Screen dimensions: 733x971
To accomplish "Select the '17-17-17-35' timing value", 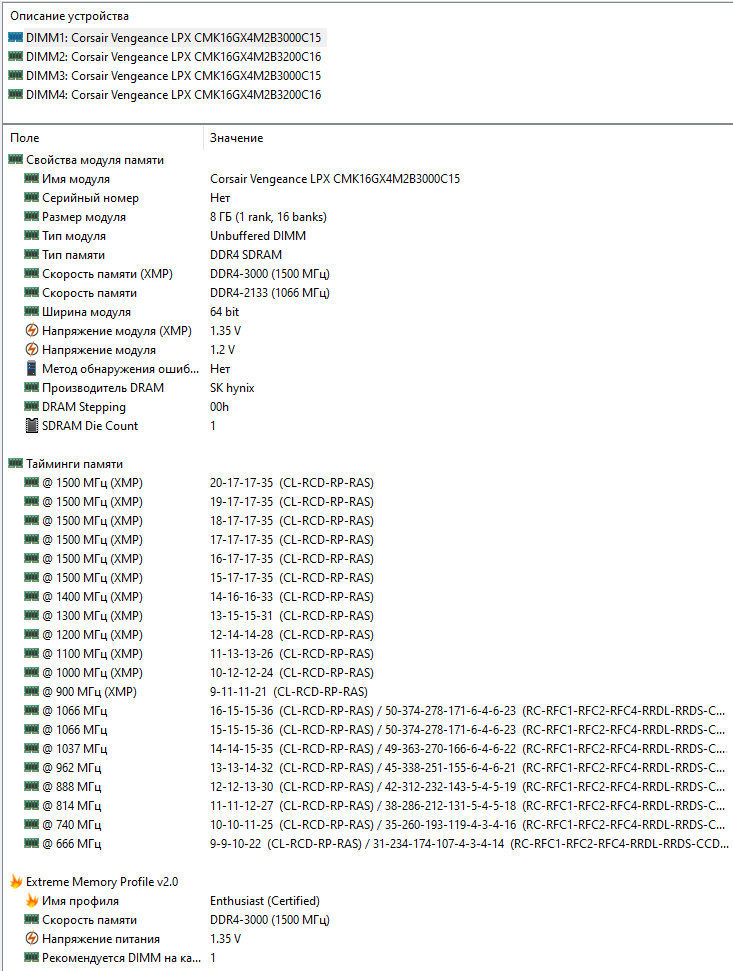I will 292,540.
